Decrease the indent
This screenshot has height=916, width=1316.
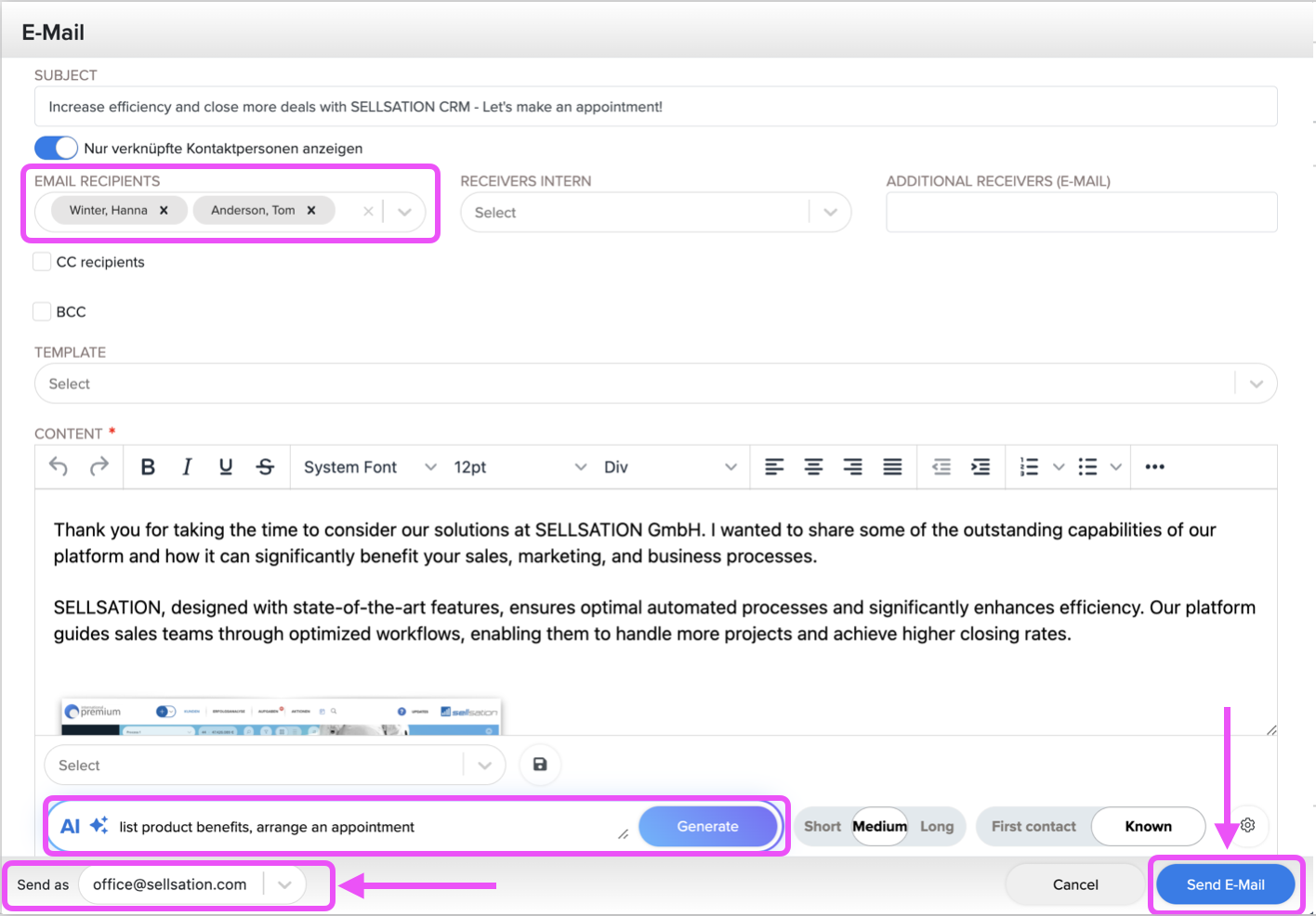pyautogui.click(x=941, y=466)
